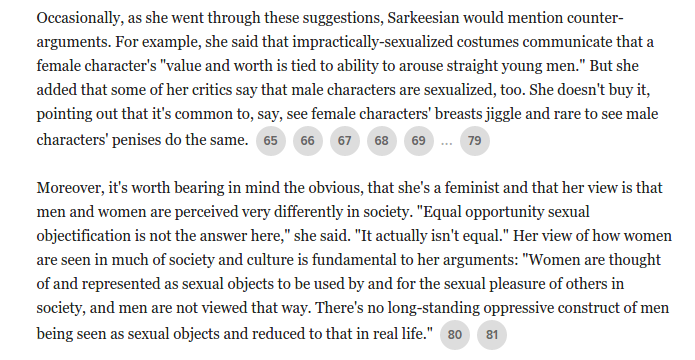
Task: Click comment marker 68
Action: point(382,141)
